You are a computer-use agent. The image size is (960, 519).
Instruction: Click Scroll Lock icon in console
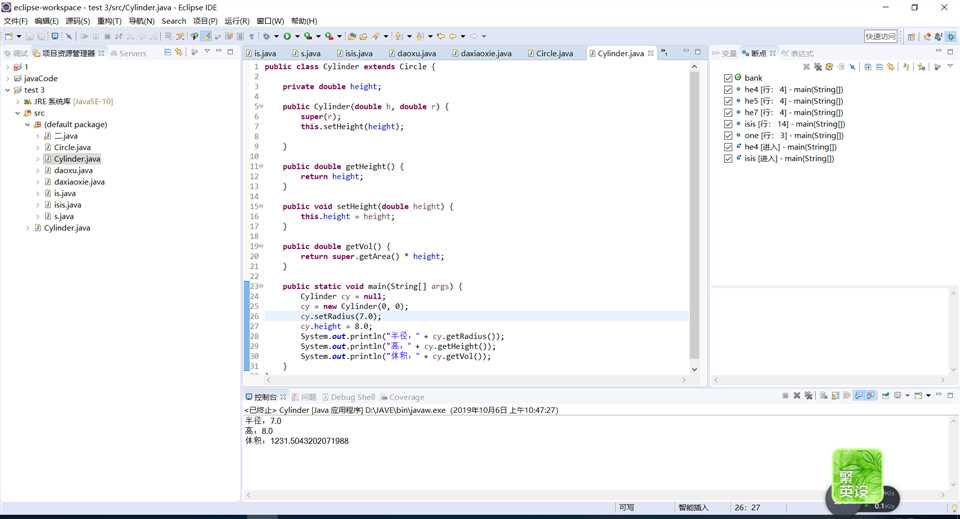pos(835,396)
